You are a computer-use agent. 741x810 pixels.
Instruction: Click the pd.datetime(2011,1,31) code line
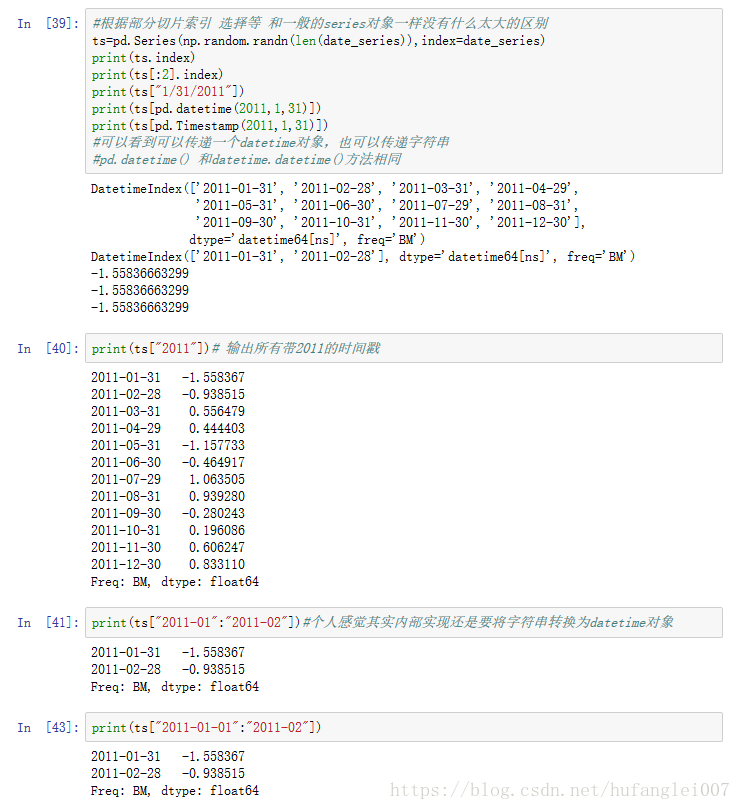coord(206,109)
